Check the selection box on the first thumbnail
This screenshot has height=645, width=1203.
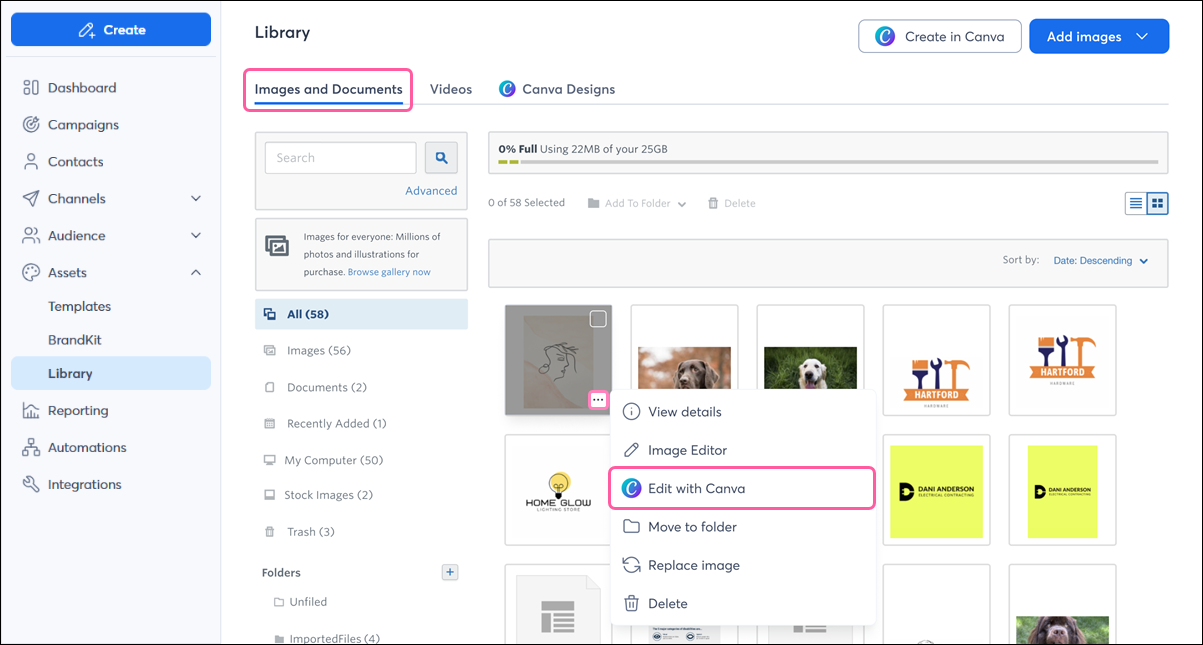coord(597,318)
